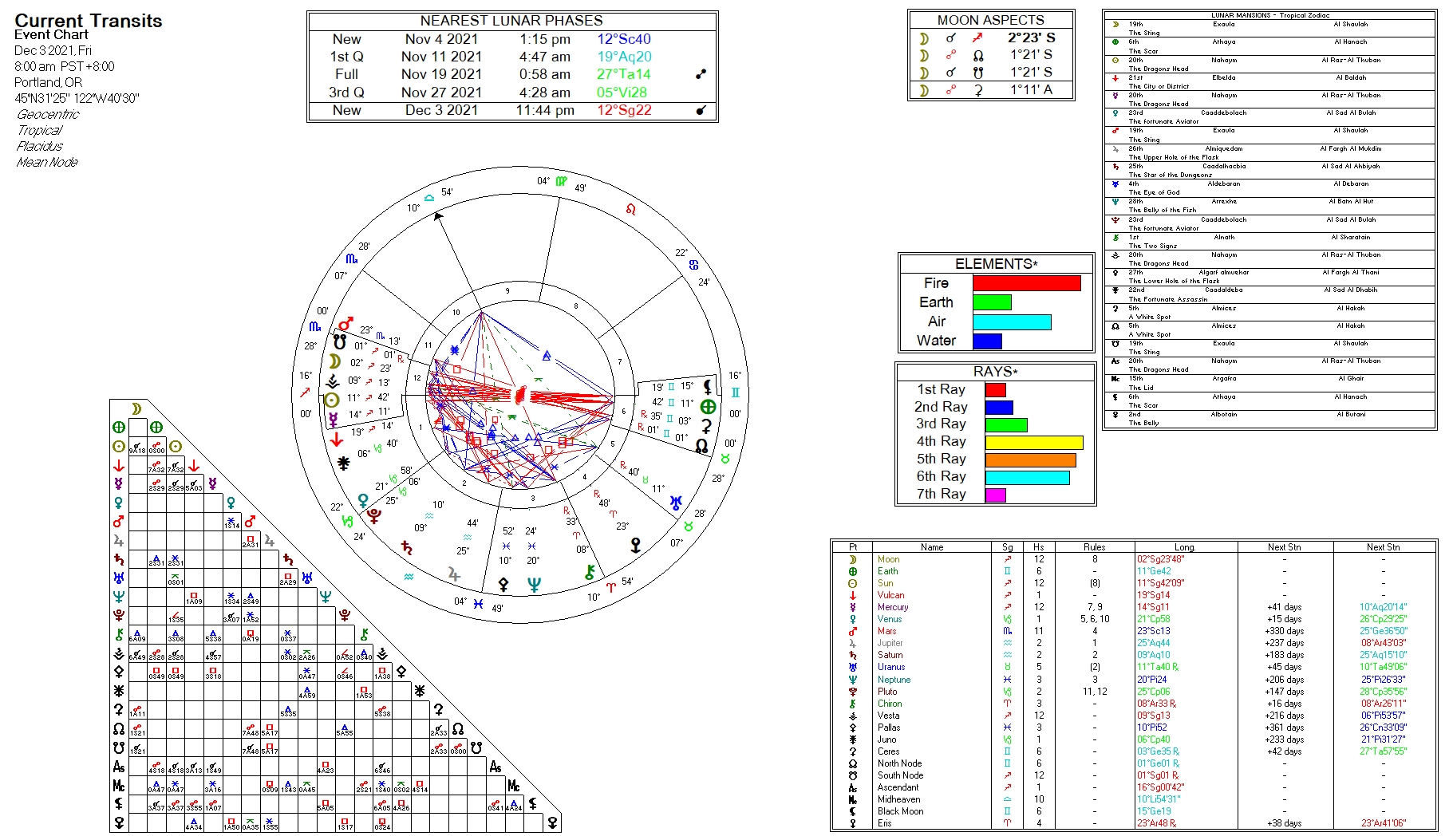Select the As label in aspect grid's left column
Screen dimensions: 1453x840
click(x=119, y=767)
